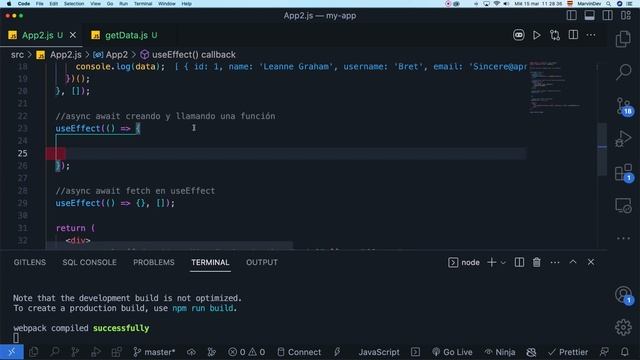640x360 pixels.
Task: Open the Terminal menu in the macOS menu bar
Action: coord(143,4)
